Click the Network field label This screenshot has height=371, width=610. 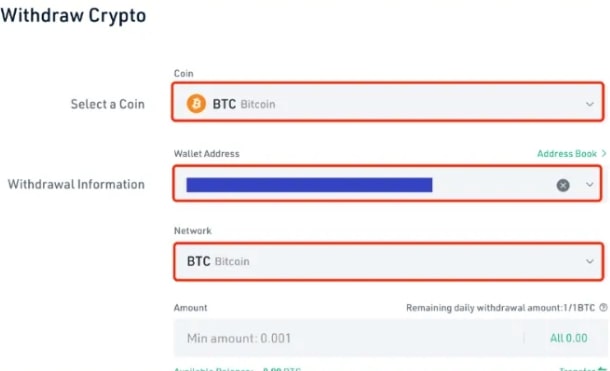pyautogui.click(x=193, y=231)
